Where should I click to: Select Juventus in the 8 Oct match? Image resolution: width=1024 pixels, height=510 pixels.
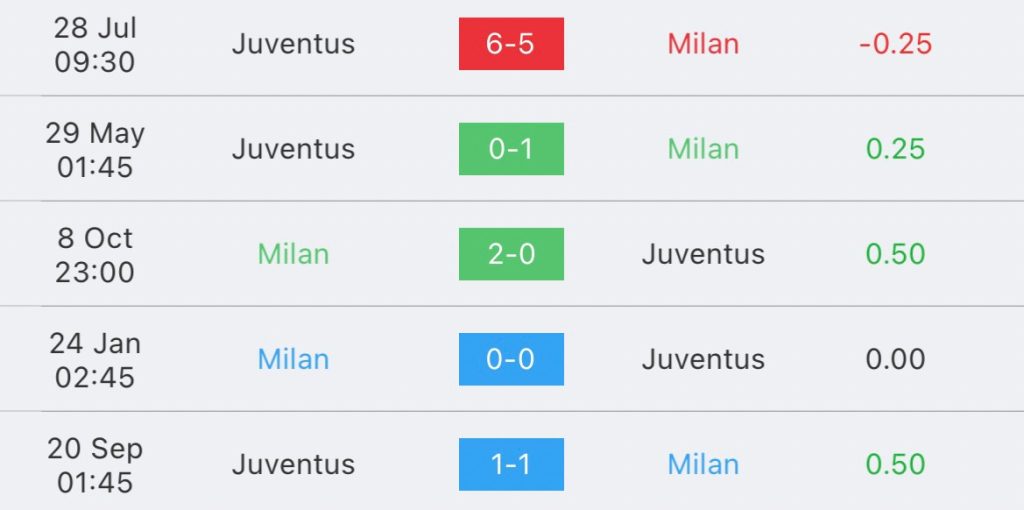click(x=703, y=254)
